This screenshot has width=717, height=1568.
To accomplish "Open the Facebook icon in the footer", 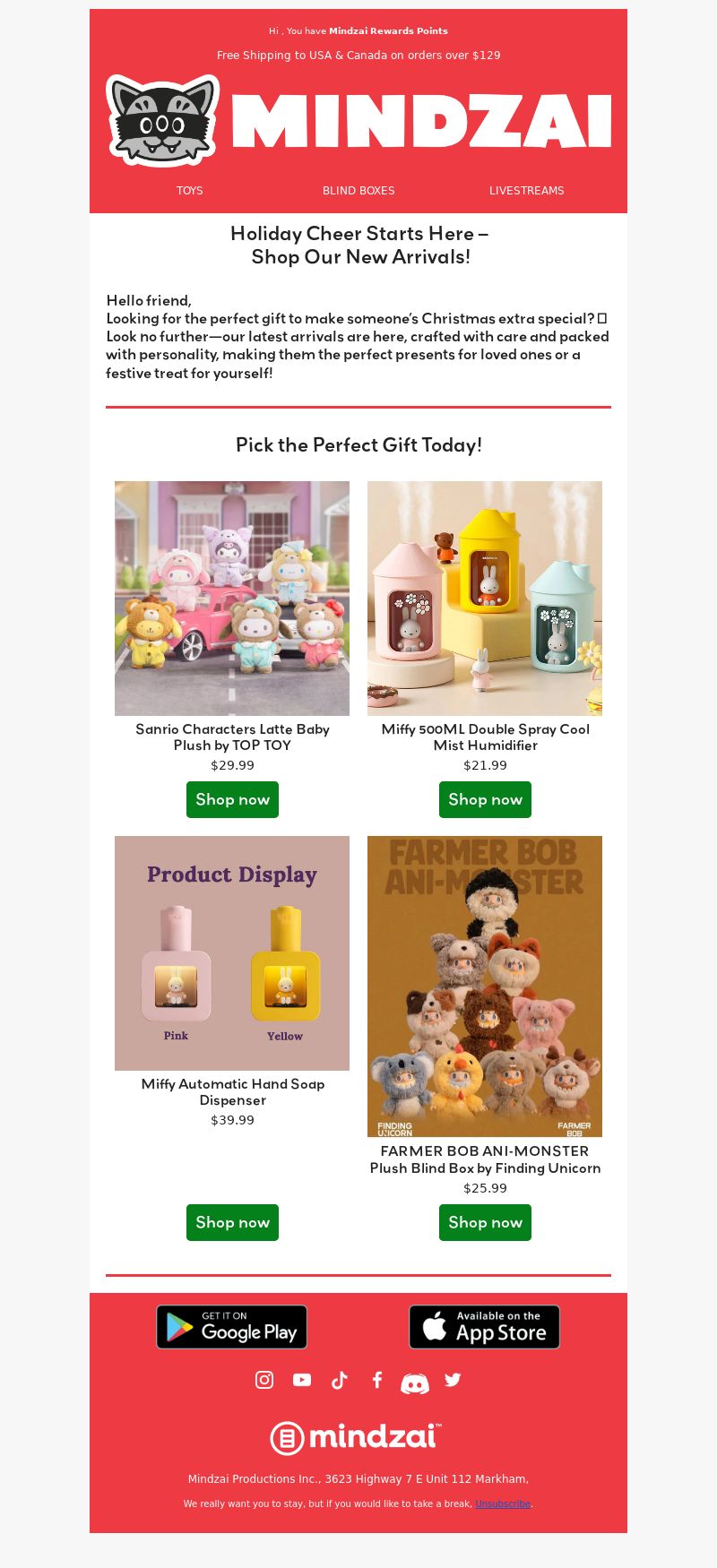I will click(377, 1380).
